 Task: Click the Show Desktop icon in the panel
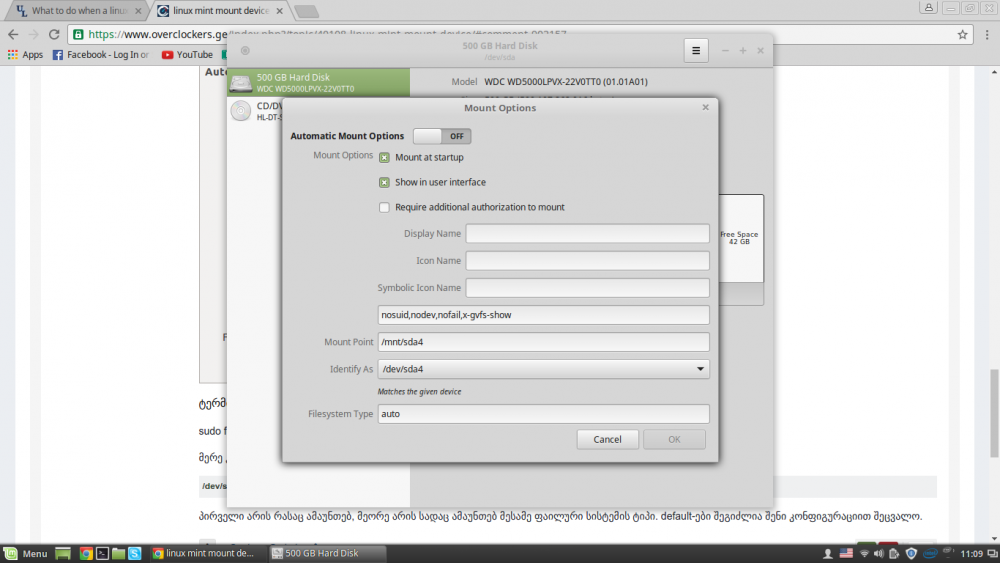[62, 553]
